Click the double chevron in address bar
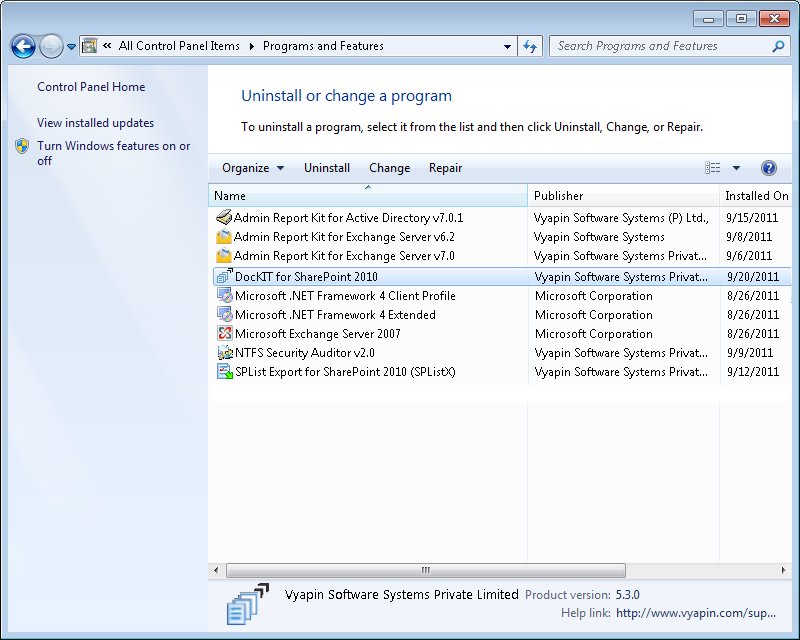Image resolution: width=800 pixels, height=640 pixels. click(x=107, y=46)
